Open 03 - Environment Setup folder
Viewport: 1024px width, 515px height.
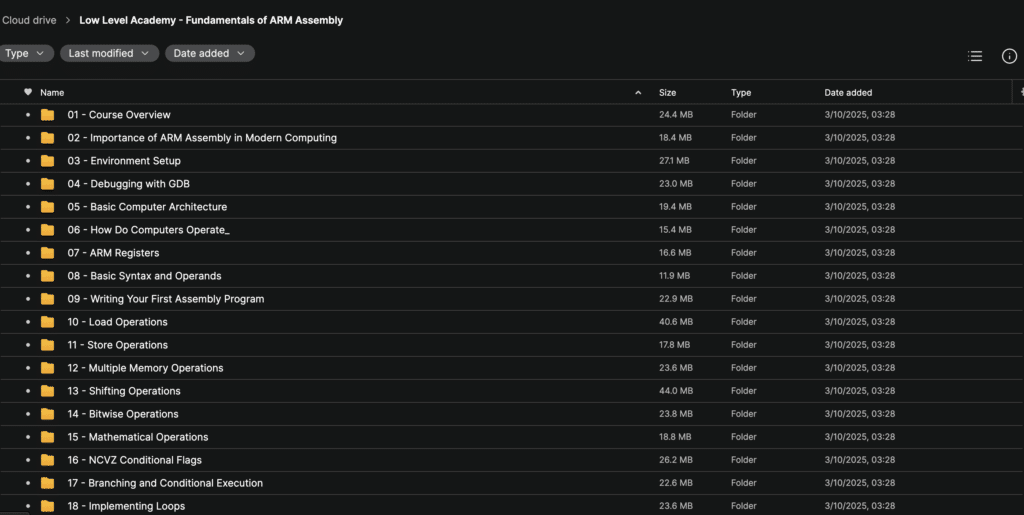pos(124,161)
